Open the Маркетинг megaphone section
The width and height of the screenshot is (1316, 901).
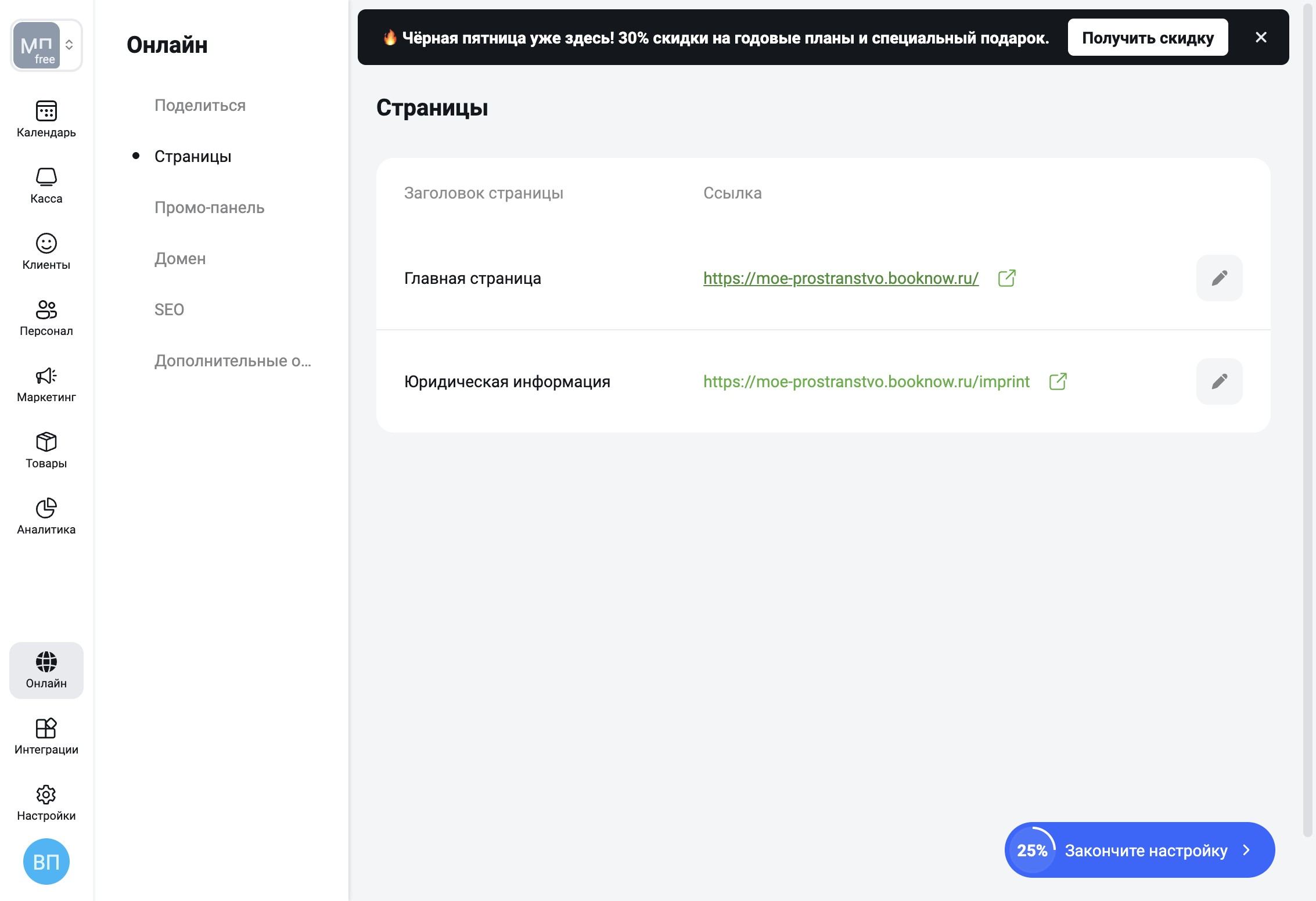pyautogui.click(x=46, y=384)
